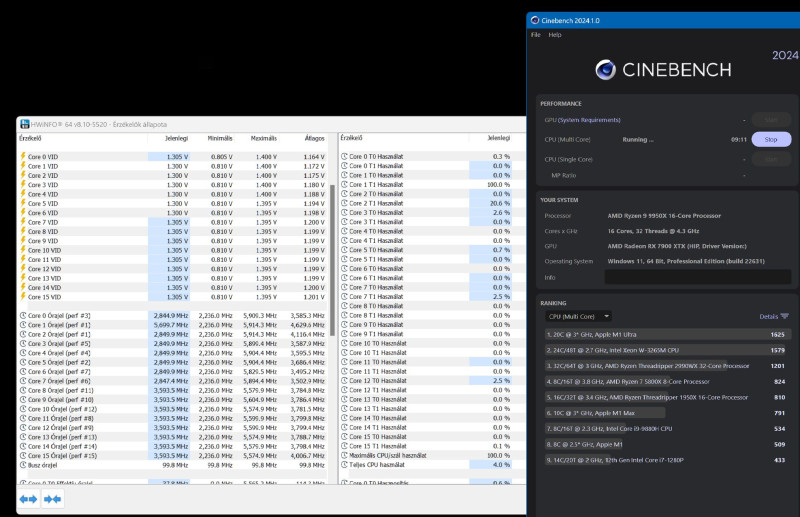Viewport: 800px width, 517px height.
Task: Click the Core 1 Órajel (perf #1) row
Action: tap(172, 325)
